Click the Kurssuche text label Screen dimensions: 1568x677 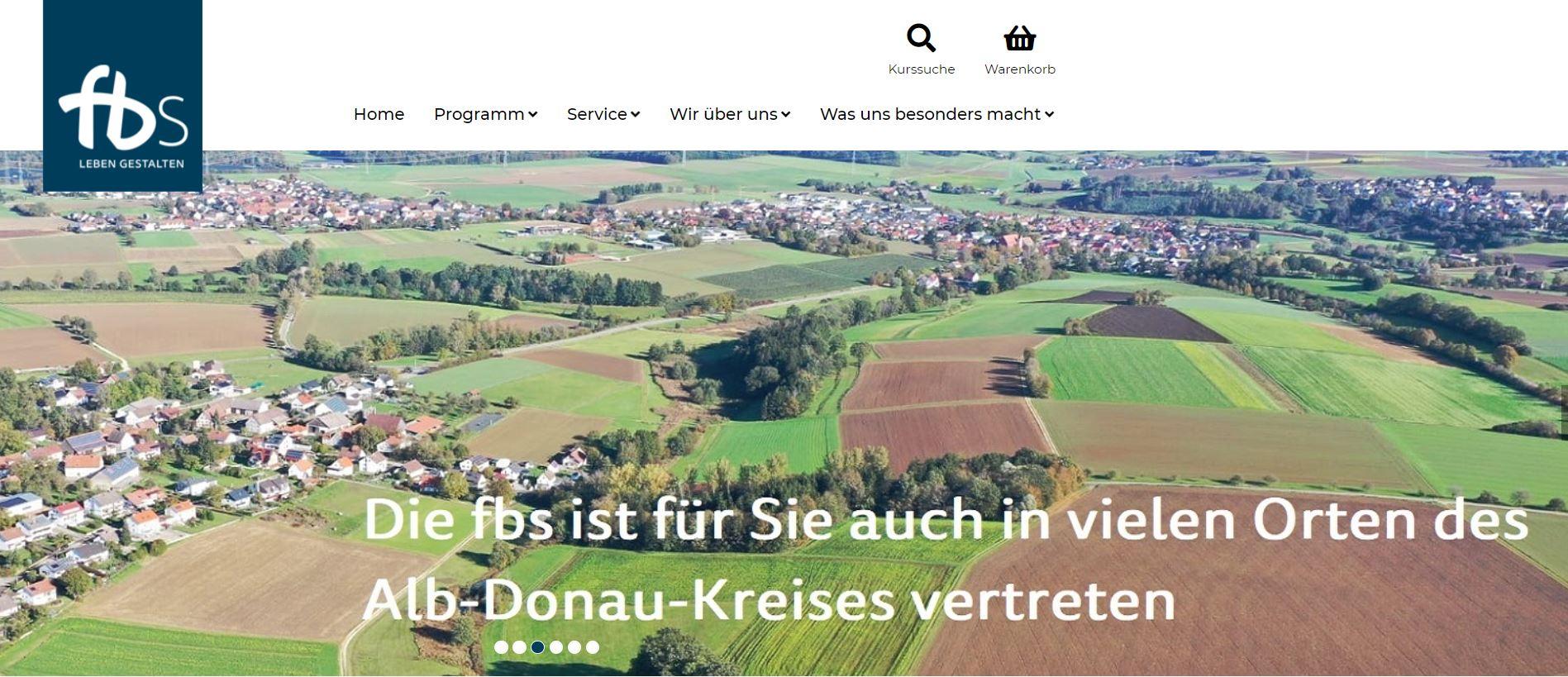click(x=922, y=69)
